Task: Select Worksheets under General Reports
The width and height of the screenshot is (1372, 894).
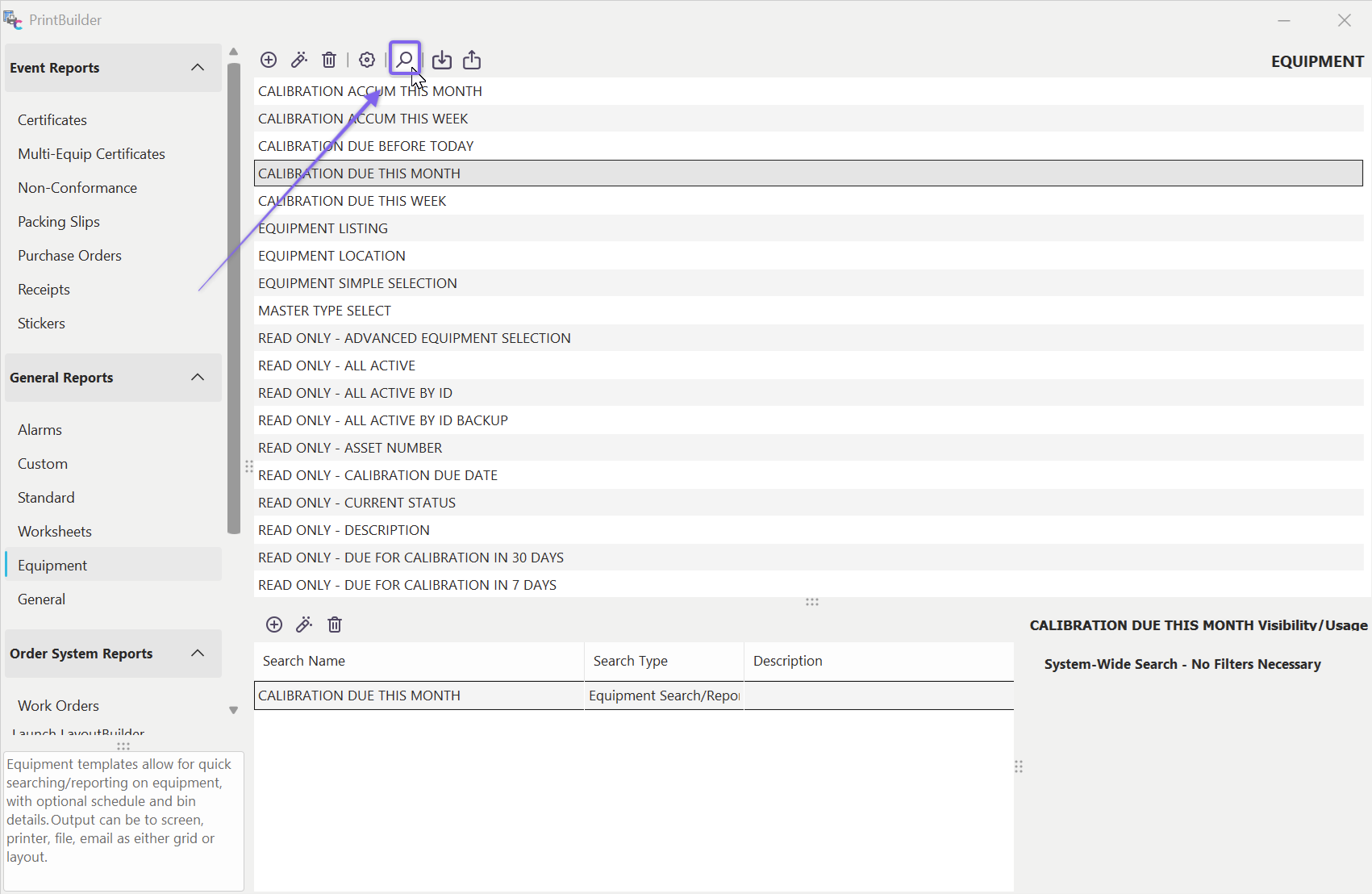Action: point(55,532)
